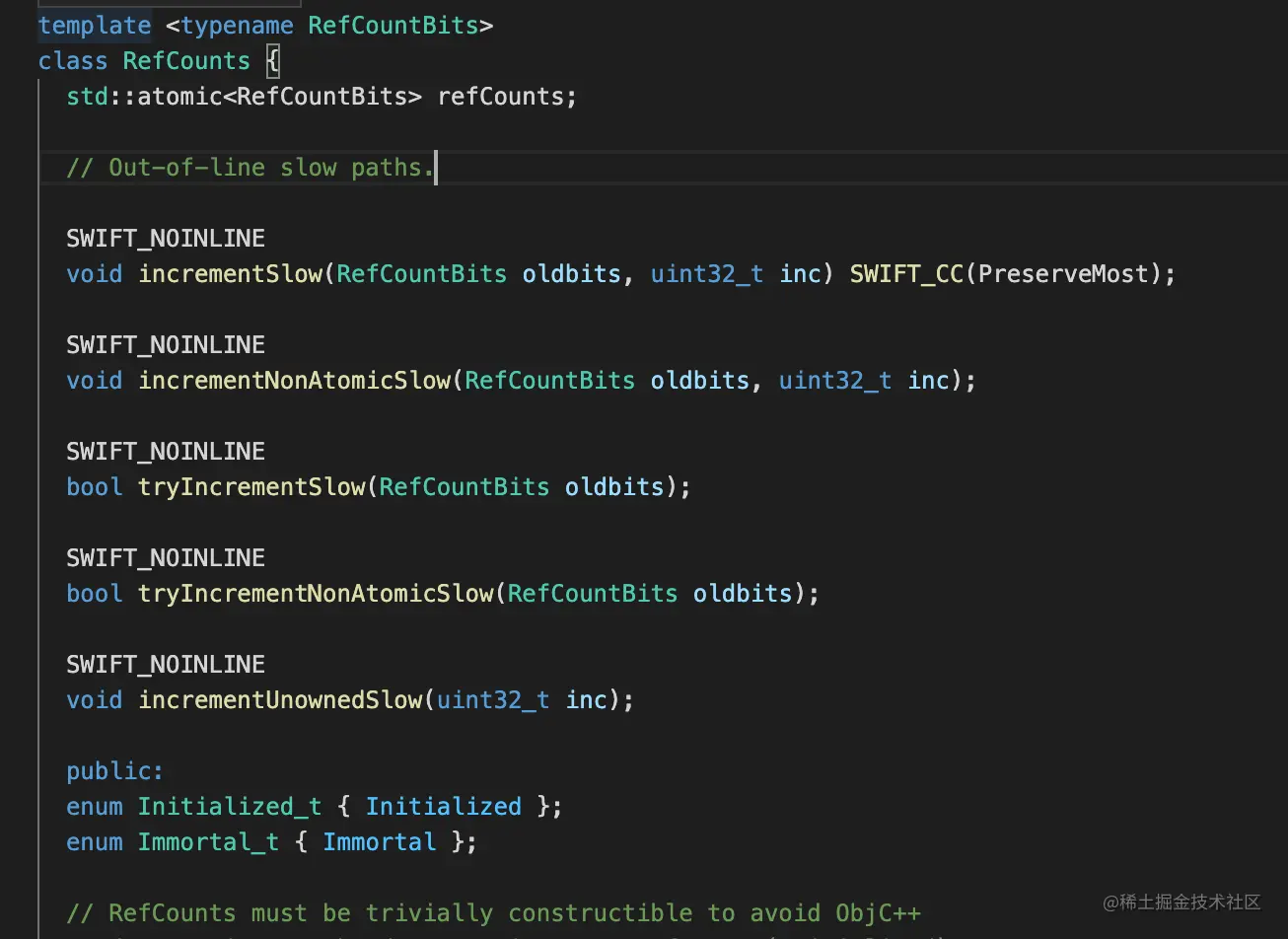Click 'SWIFT_CC(PreserveMost);' macro text
Screen dimensions: 1288x939
[1013, 274]
